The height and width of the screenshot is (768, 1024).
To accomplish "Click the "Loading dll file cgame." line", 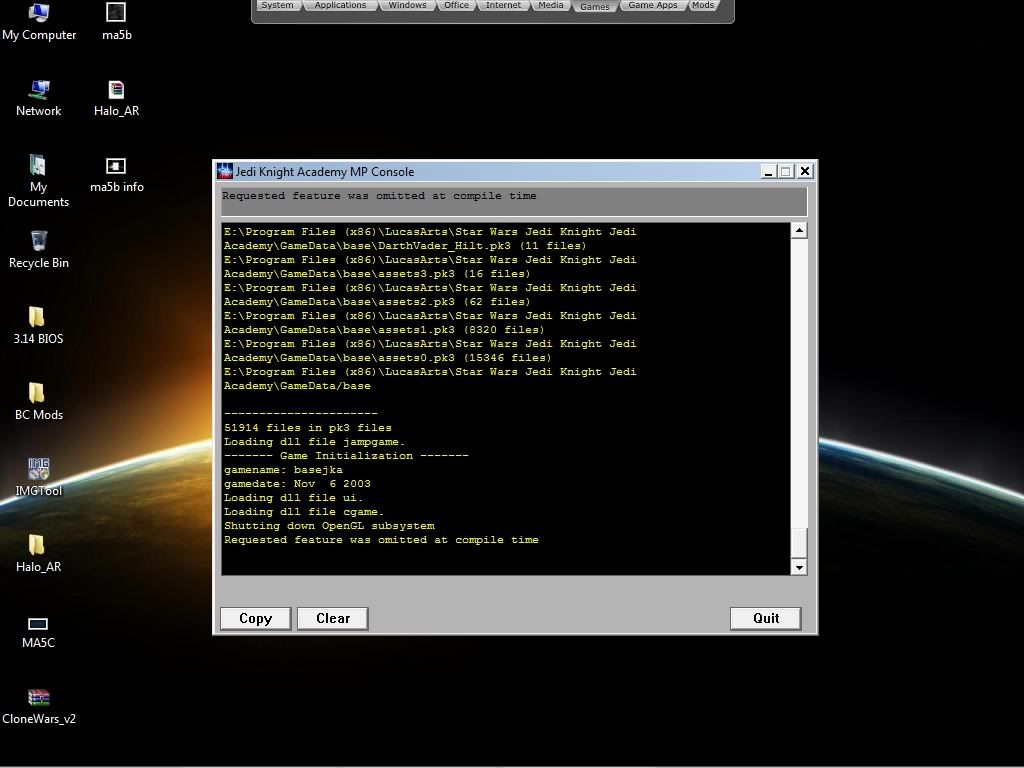I will (x=304, y=512).
